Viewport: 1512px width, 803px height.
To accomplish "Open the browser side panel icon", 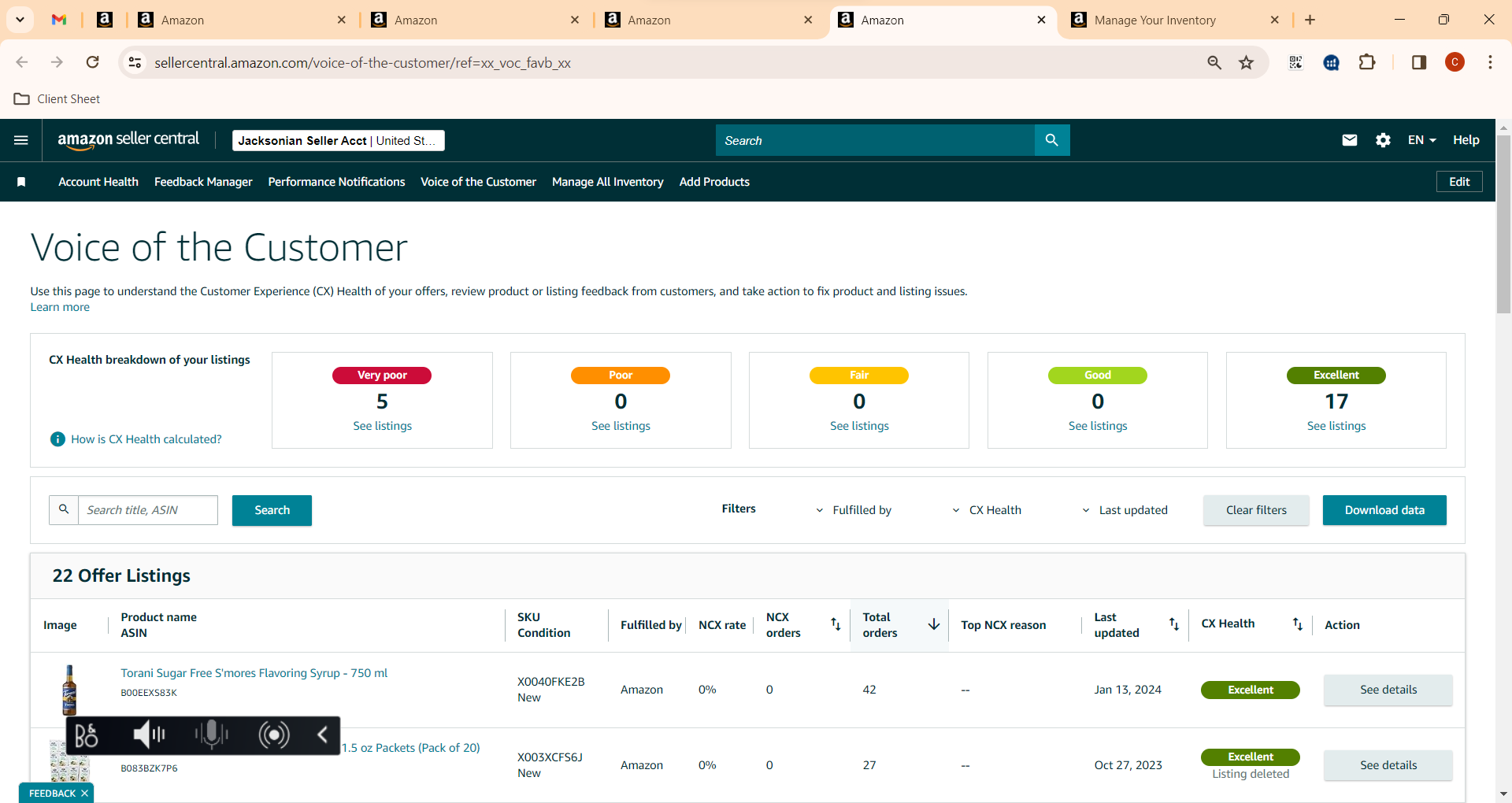I will click(x=1419, y=62).
